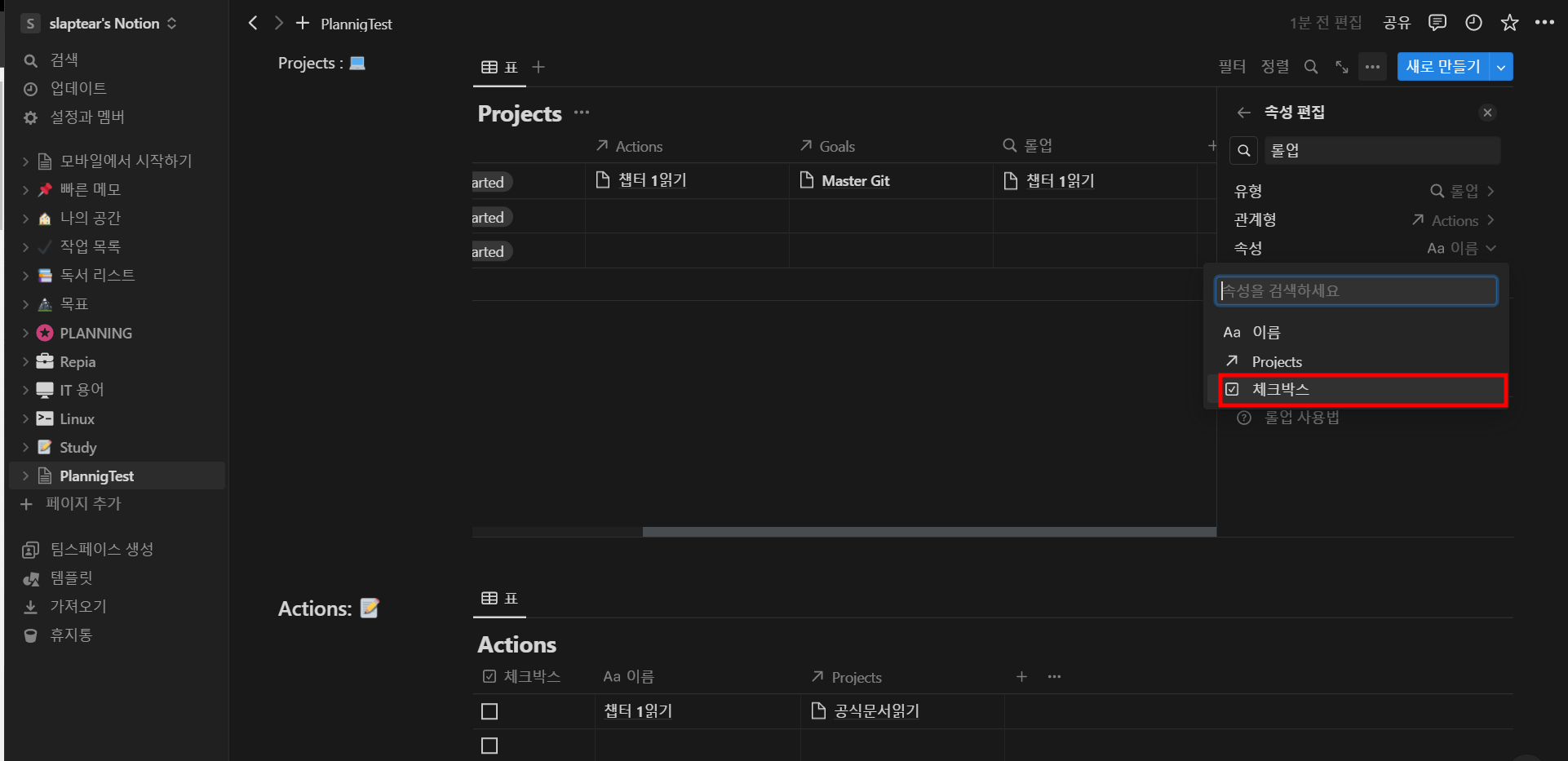1568x761 pixels.
Task: Open Projects database in full page
Action: pos(1342,67)
